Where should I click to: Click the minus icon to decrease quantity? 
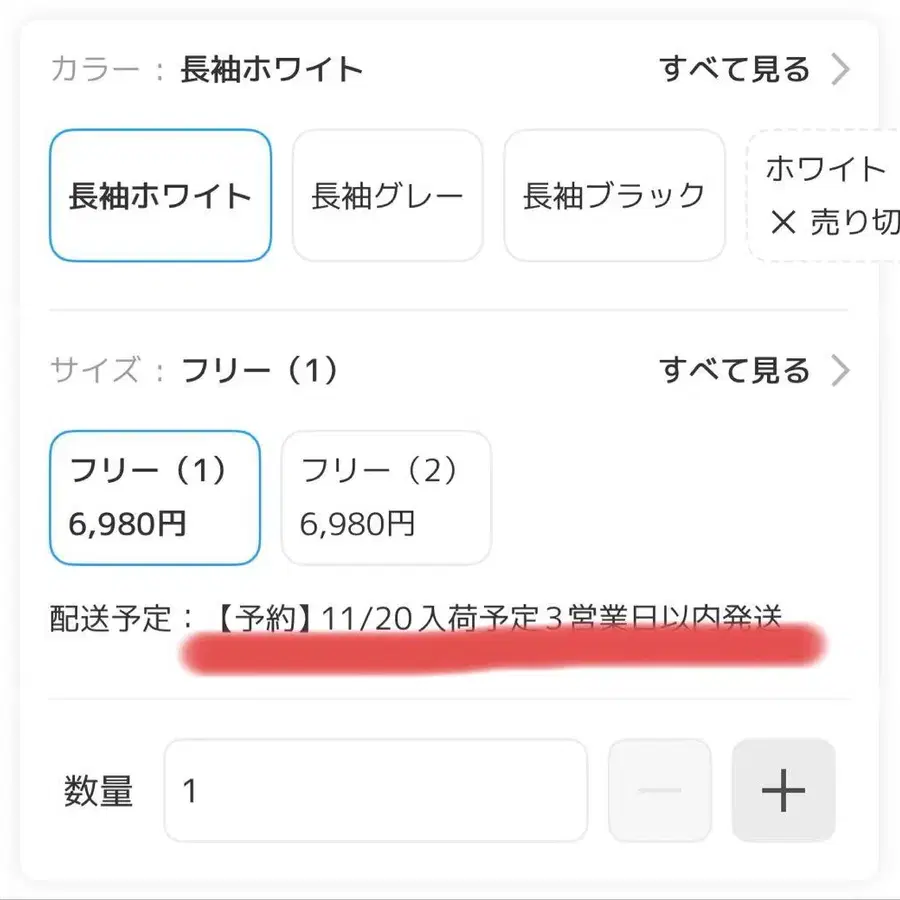[659, 790]
